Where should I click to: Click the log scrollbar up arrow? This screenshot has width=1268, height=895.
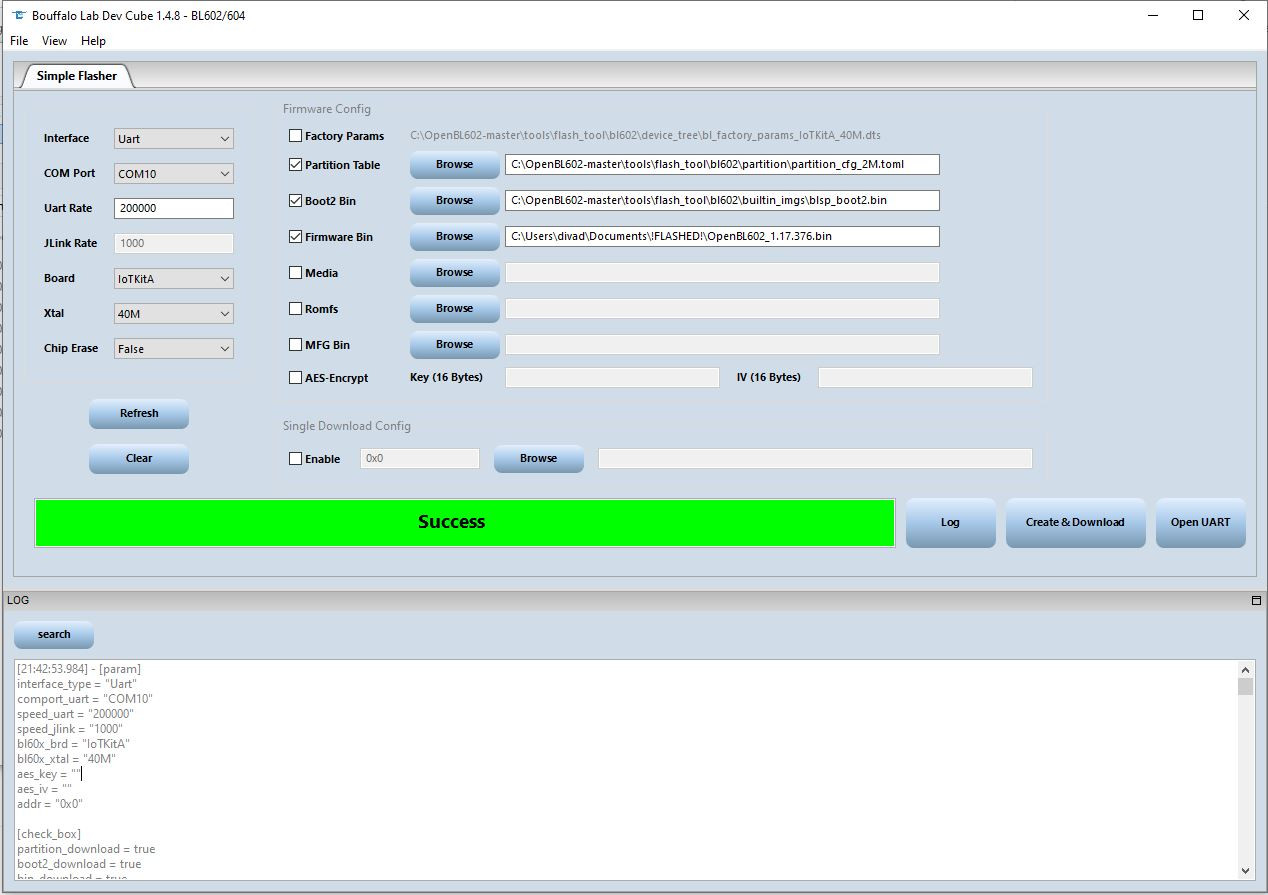[x=1245, y=670]
